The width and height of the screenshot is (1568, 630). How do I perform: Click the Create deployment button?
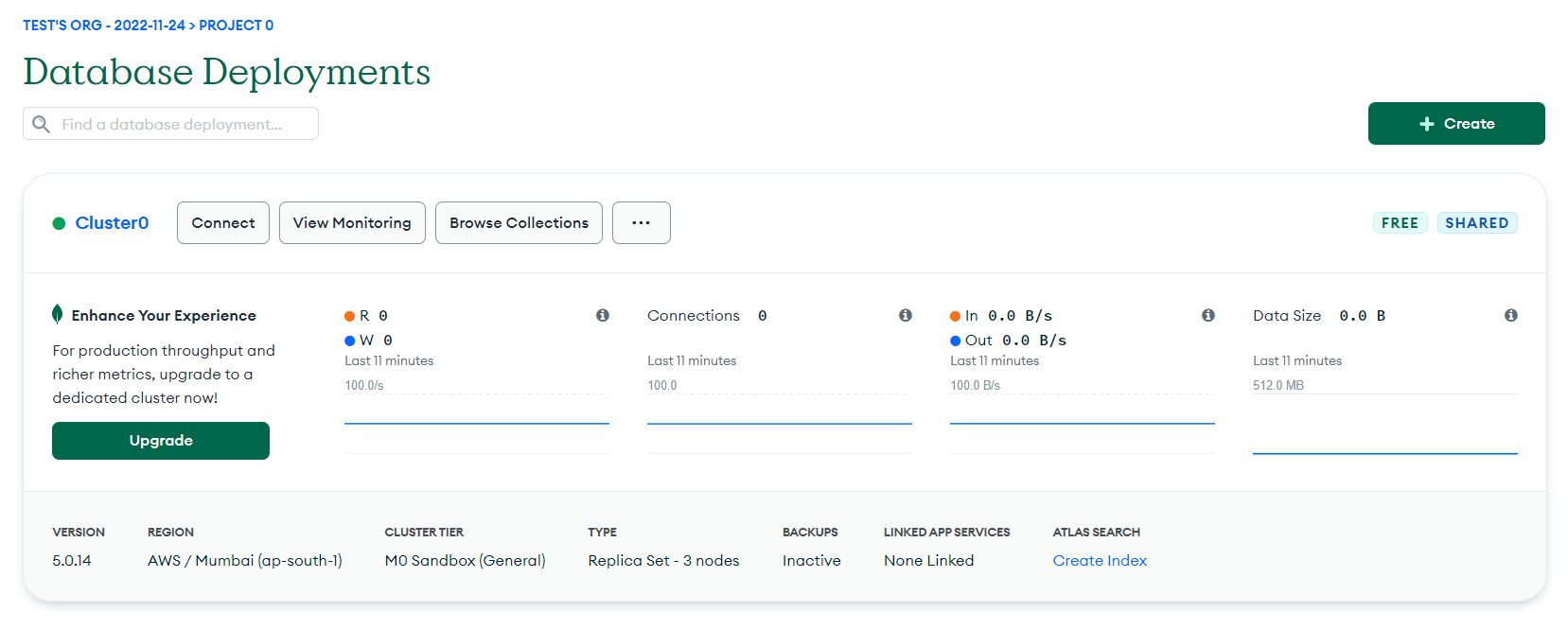[x=1456, y=123]
